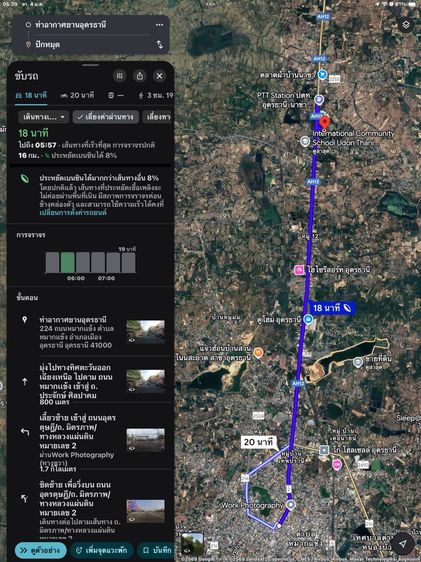Open the map layers button
421x562 pixels.
click(406, 25)
